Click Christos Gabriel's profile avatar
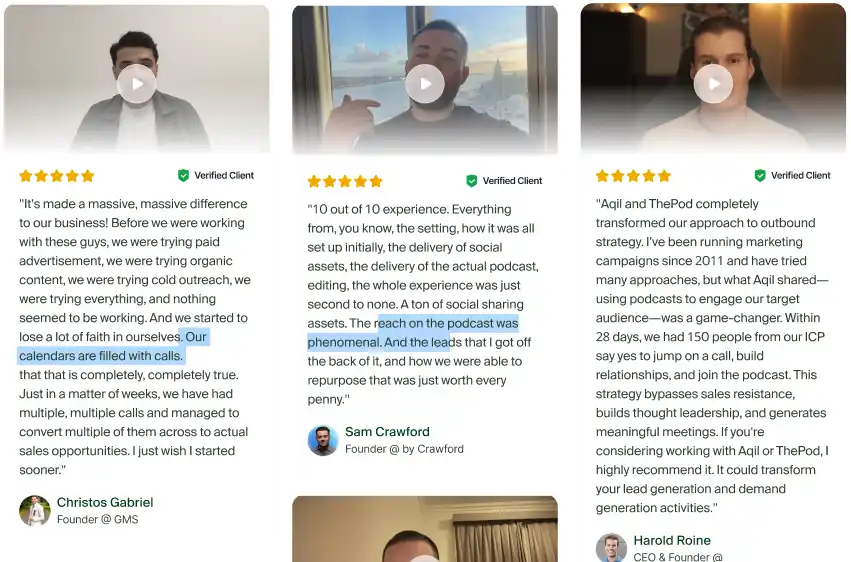 [35, 510]
